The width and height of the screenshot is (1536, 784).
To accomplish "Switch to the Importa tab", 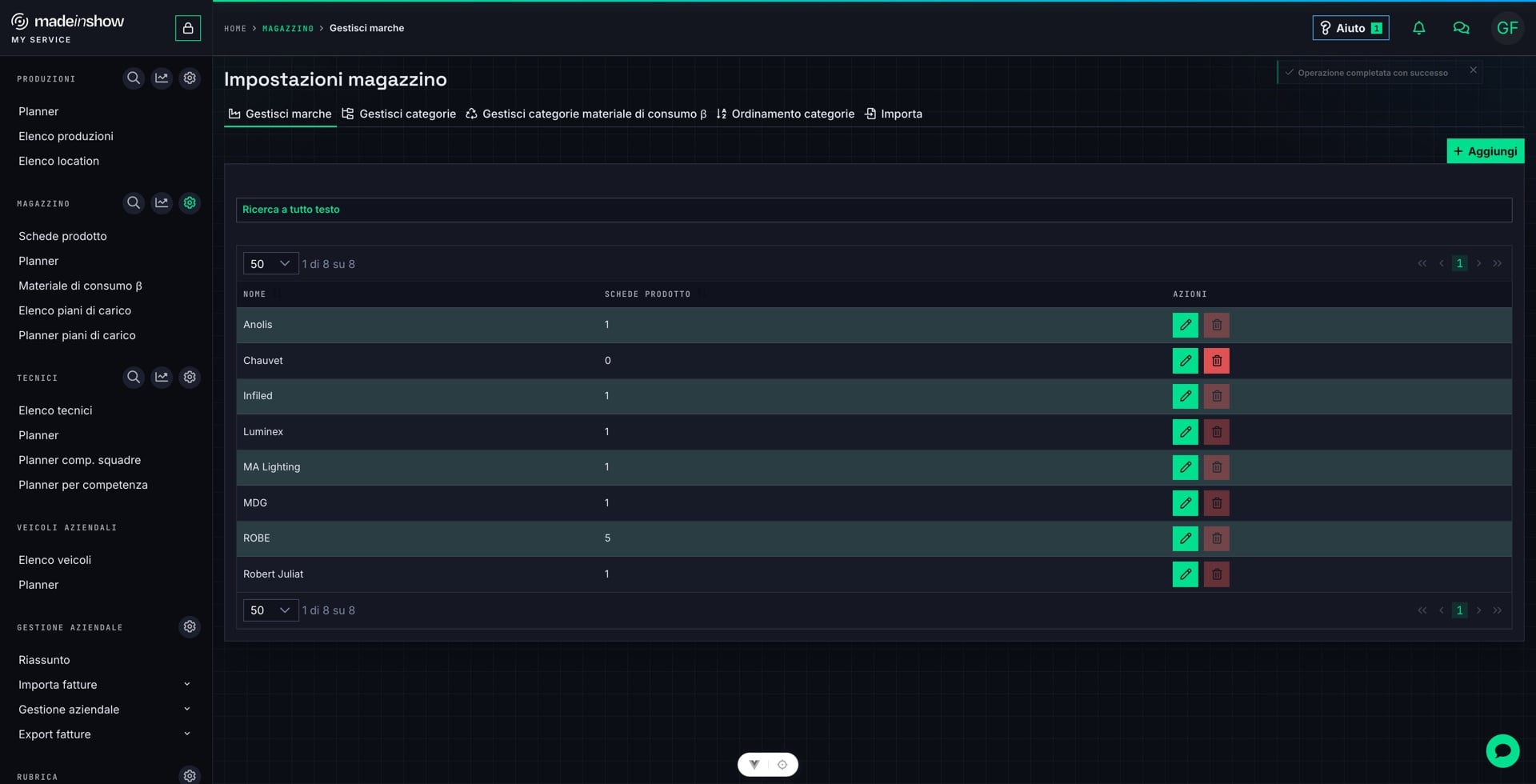I will click(894, 114).
